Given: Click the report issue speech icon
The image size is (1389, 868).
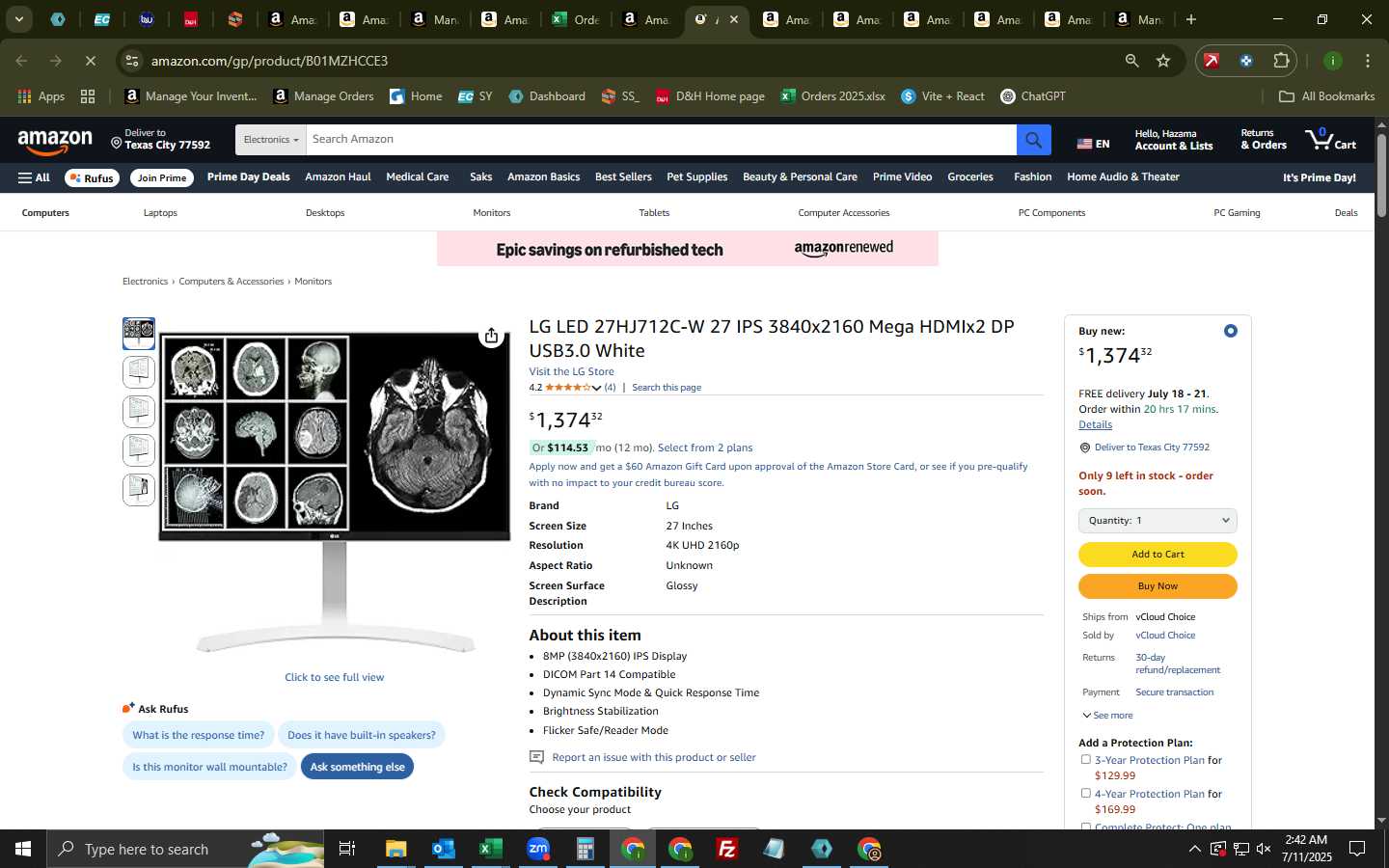Looking at the screenshot, I should pos(537,757).
